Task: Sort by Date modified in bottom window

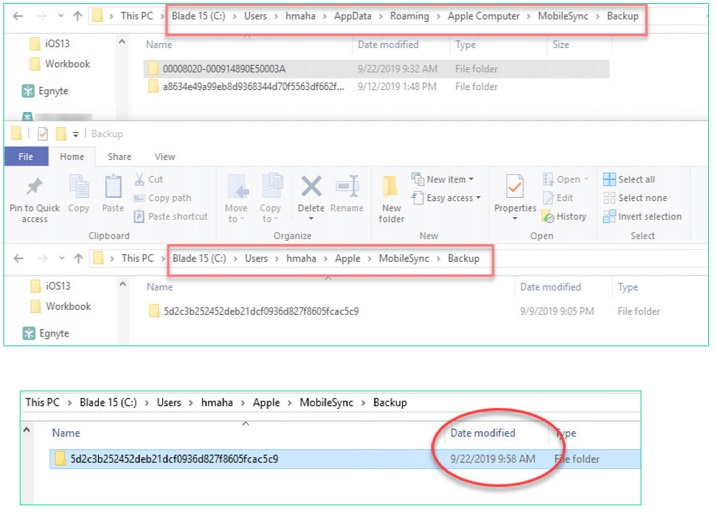Action: (482, 433)
